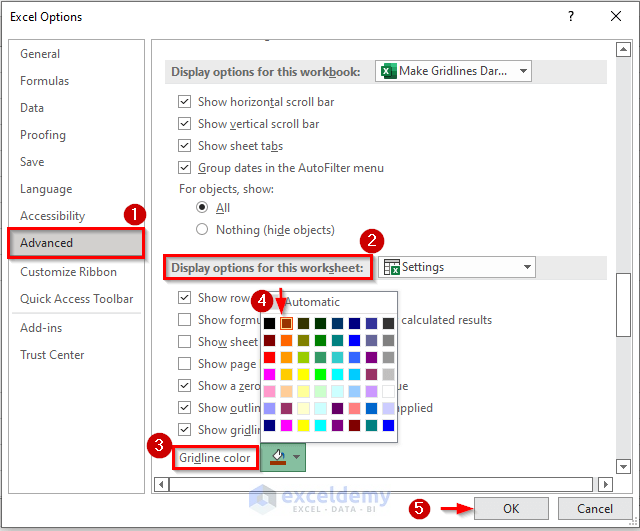640x531 pixels.
Task: Expand the workbook selection dropdown
Action: tap(523, 71)
